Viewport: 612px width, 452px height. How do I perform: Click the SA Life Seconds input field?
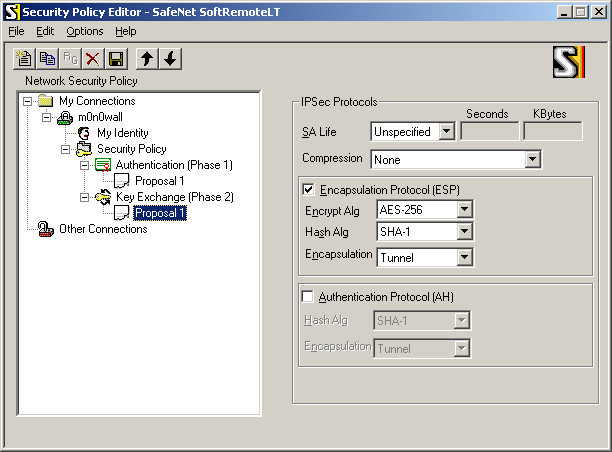tap(490, 131)
